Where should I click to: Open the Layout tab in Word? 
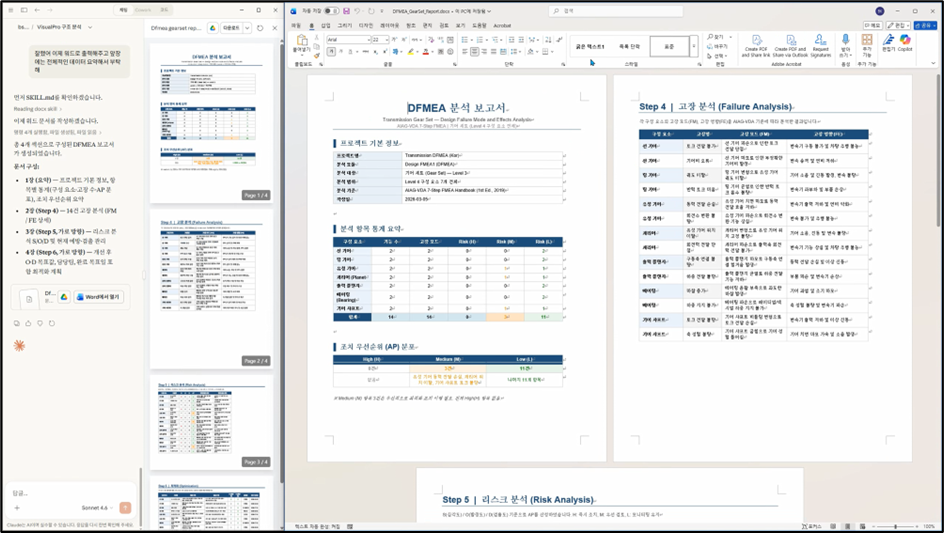390,25
